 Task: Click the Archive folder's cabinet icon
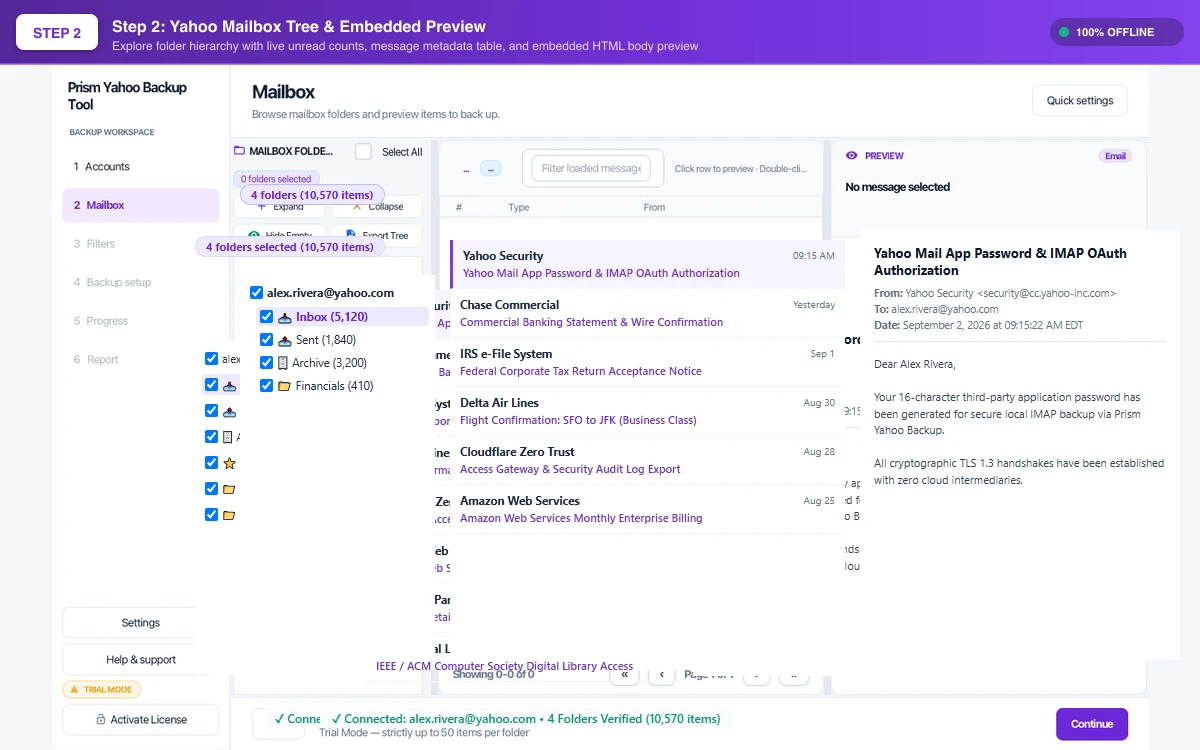283,363
